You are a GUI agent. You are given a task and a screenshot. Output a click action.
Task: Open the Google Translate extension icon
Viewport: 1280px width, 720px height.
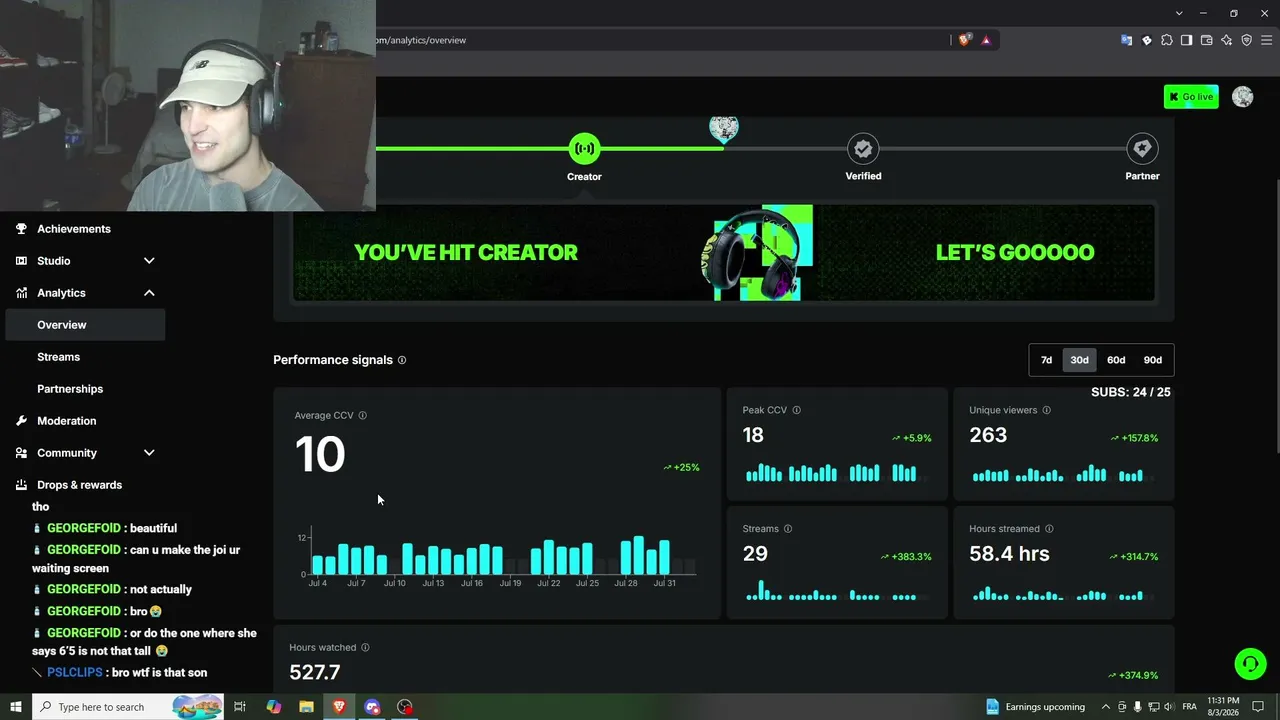(1127, 40)
